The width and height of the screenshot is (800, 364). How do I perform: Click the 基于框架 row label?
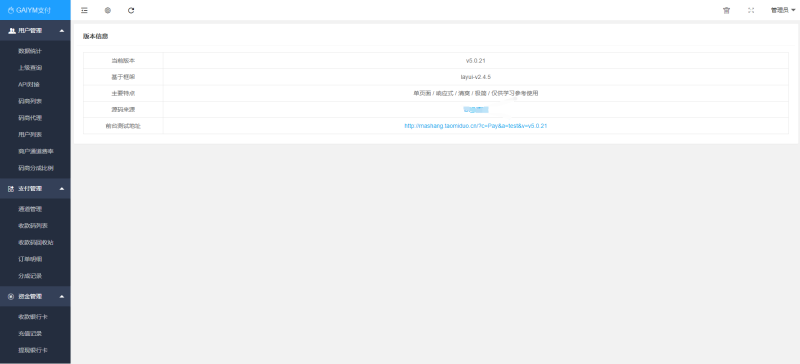point(123,77)
